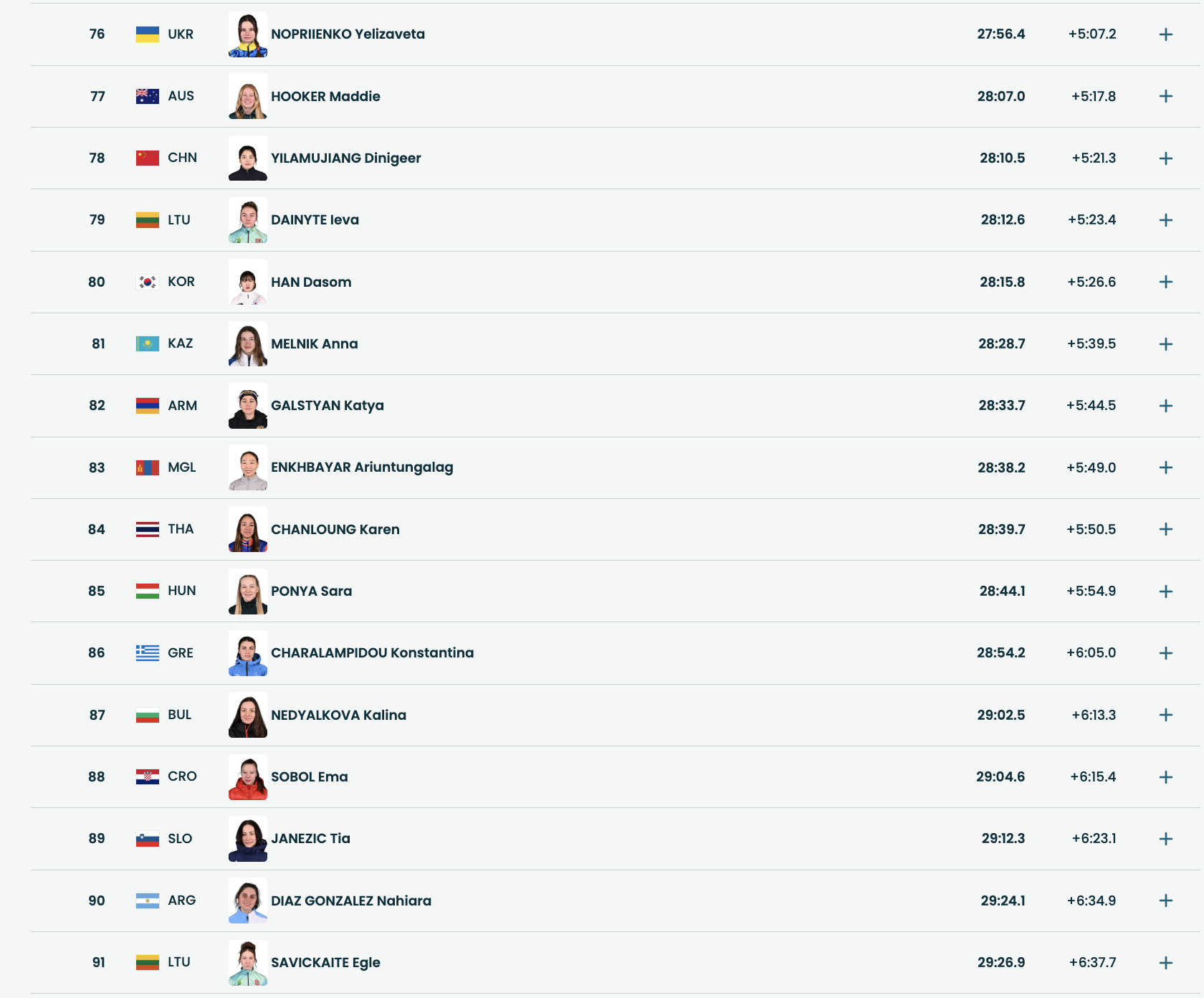Click the Ukraine flag icon
This screenshot has height=998, width=1204.
[x=148, y=34]
